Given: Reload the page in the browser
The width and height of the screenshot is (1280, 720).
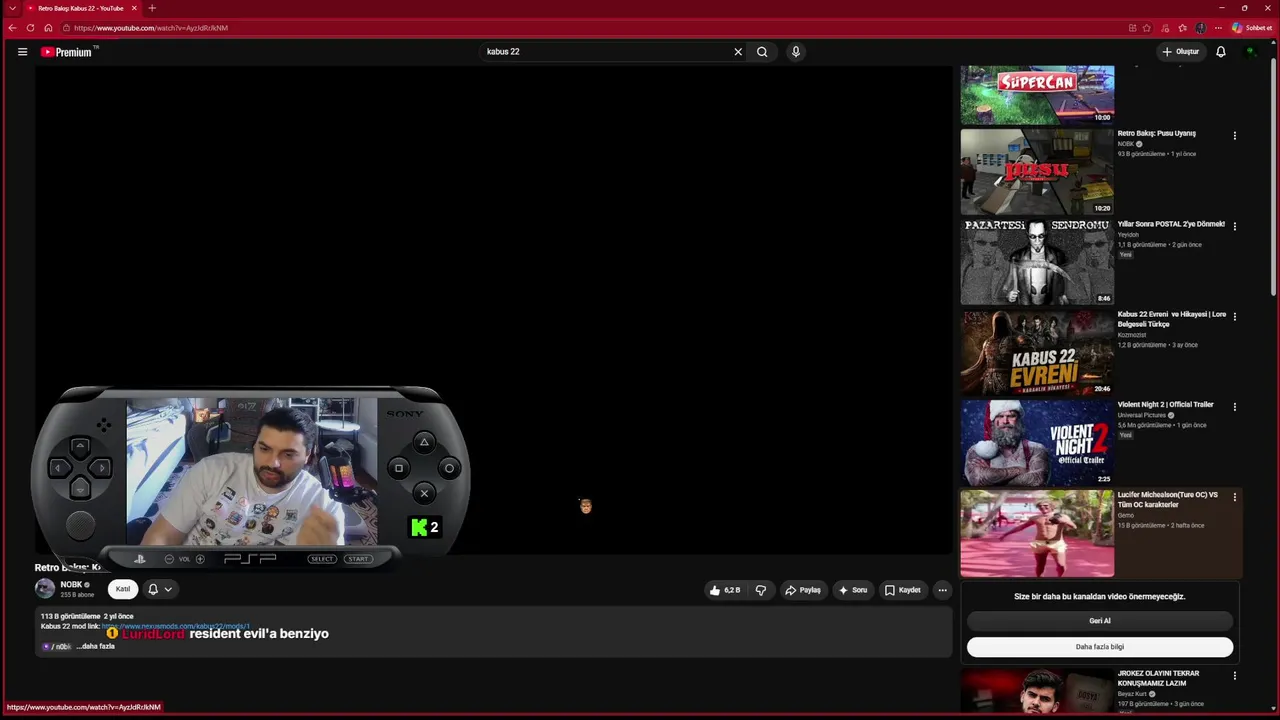Looking at the screenshot, I should click(30, 28).
